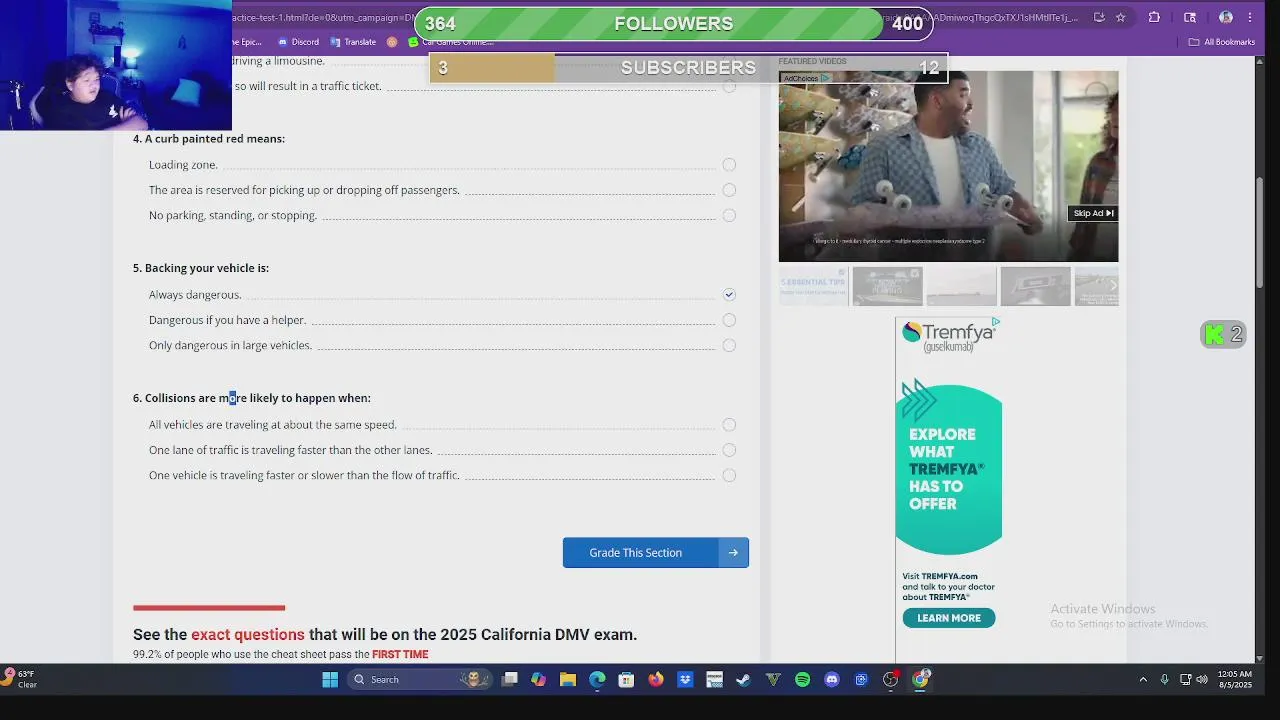Select the '5 Essential Tips' video thumbnail
The image size is (1280, 720).
813,286
